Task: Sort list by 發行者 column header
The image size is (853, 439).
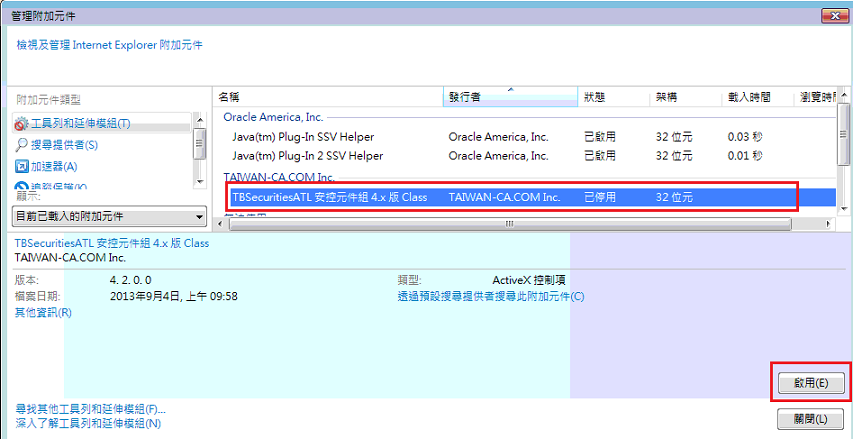Action: pyautogui.click(x=510, y=97)
